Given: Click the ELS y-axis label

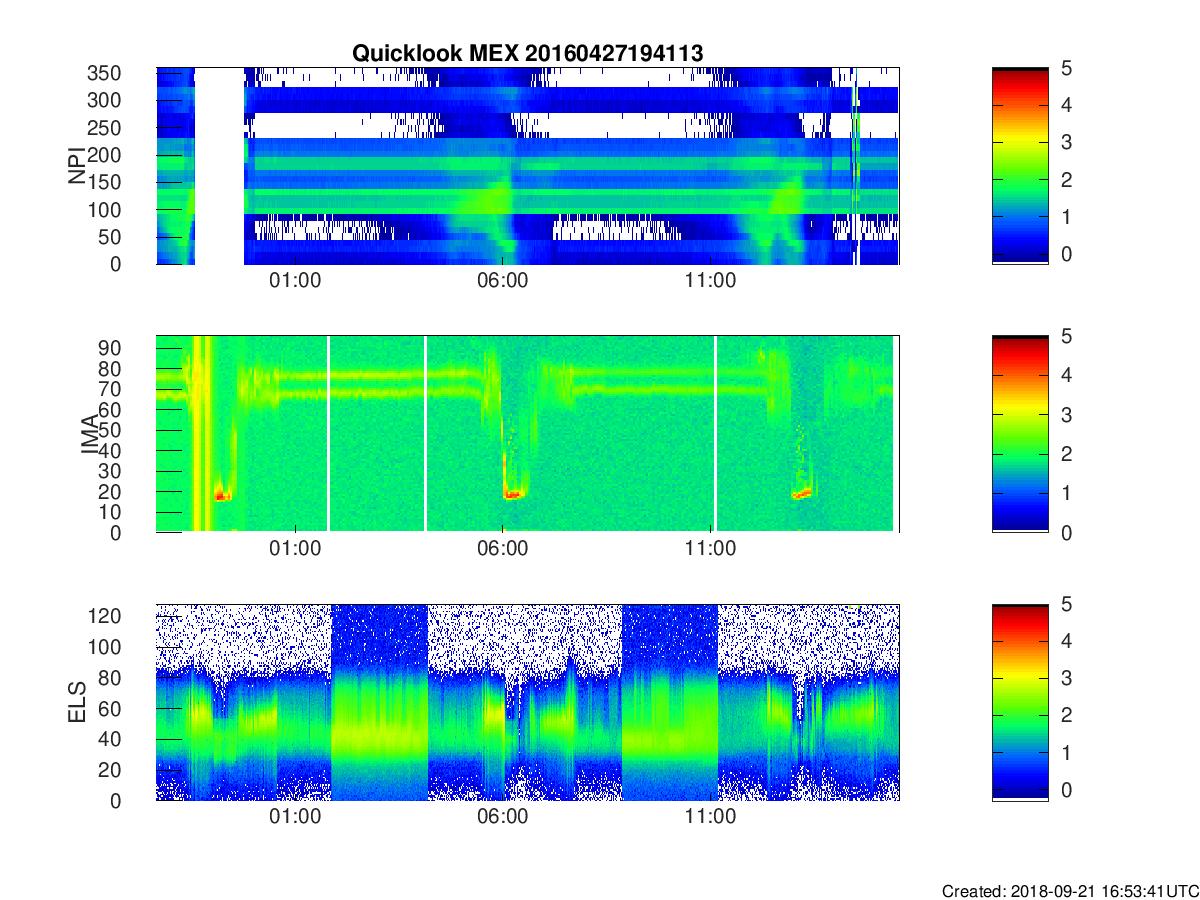Looking at the screenshot, I should (76, 702).
